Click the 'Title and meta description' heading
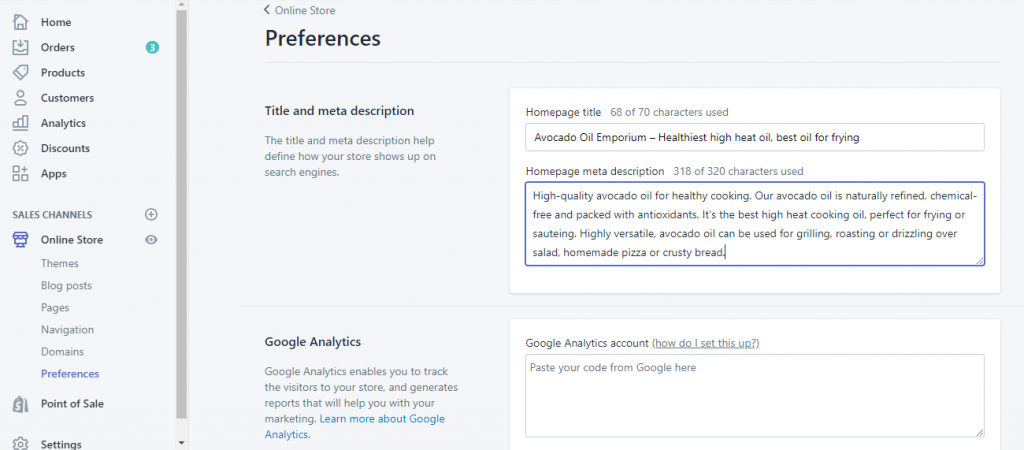 (339, 111)
